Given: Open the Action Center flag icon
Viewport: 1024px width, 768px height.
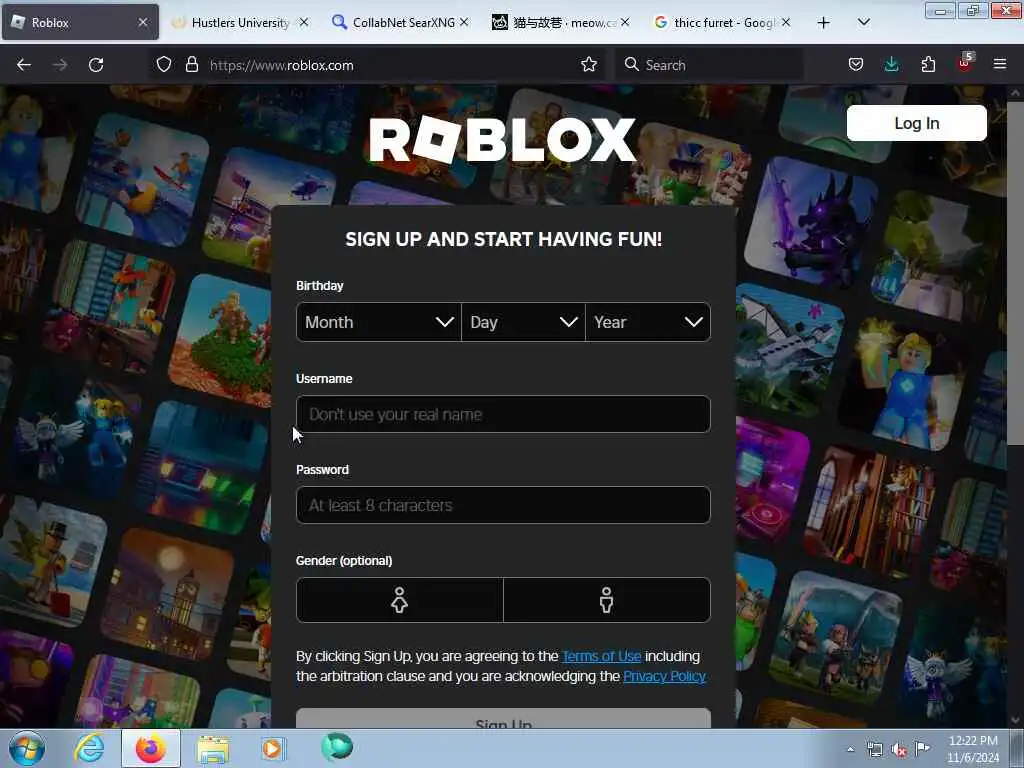Looking at the screenshot, I should pyautogui.click(x=922, y=749).
